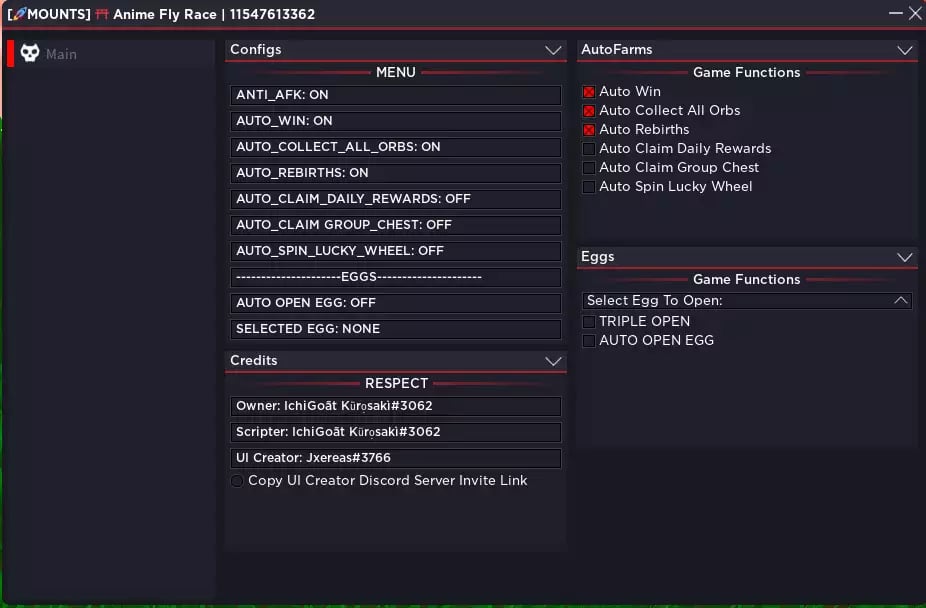Image resolution: width=926 pixels, height=608 pixels.
Task: Open the Select Egg To Open dropdown
Action: click(x=747, y=300)
